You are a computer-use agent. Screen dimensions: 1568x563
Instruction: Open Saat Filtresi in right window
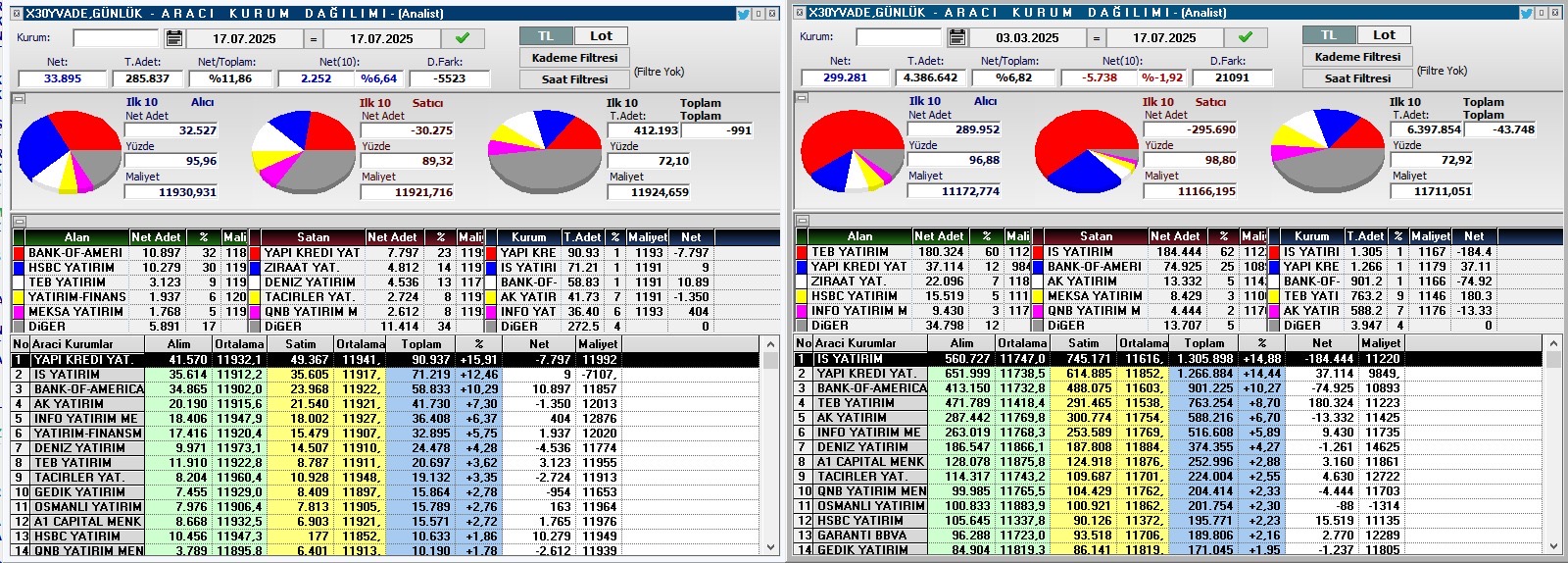click(1357, 78)
